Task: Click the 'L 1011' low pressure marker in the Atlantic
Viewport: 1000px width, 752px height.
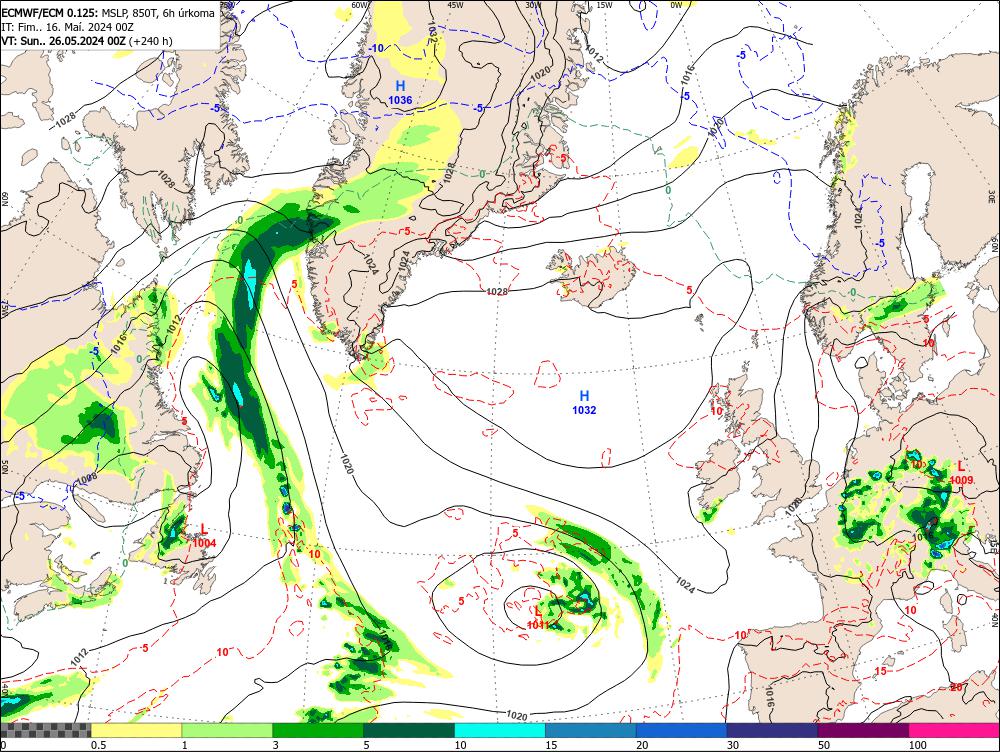Action: [x=538, y=618]
